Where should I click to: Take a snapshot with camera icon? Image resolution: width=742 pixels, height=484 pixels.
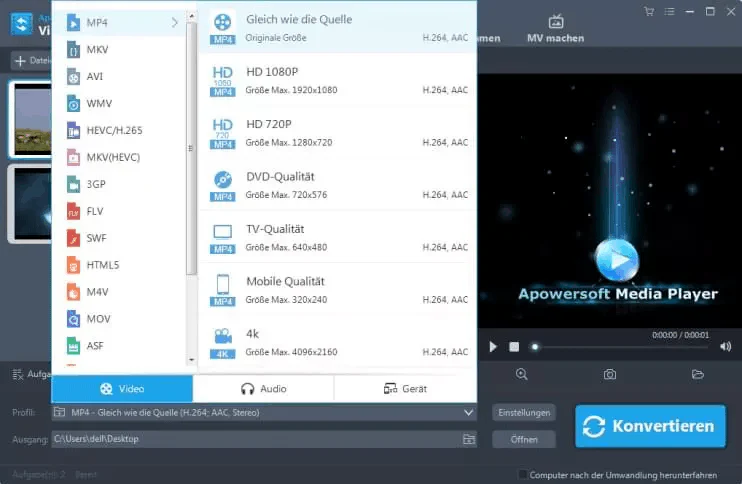tap(610, 374)
